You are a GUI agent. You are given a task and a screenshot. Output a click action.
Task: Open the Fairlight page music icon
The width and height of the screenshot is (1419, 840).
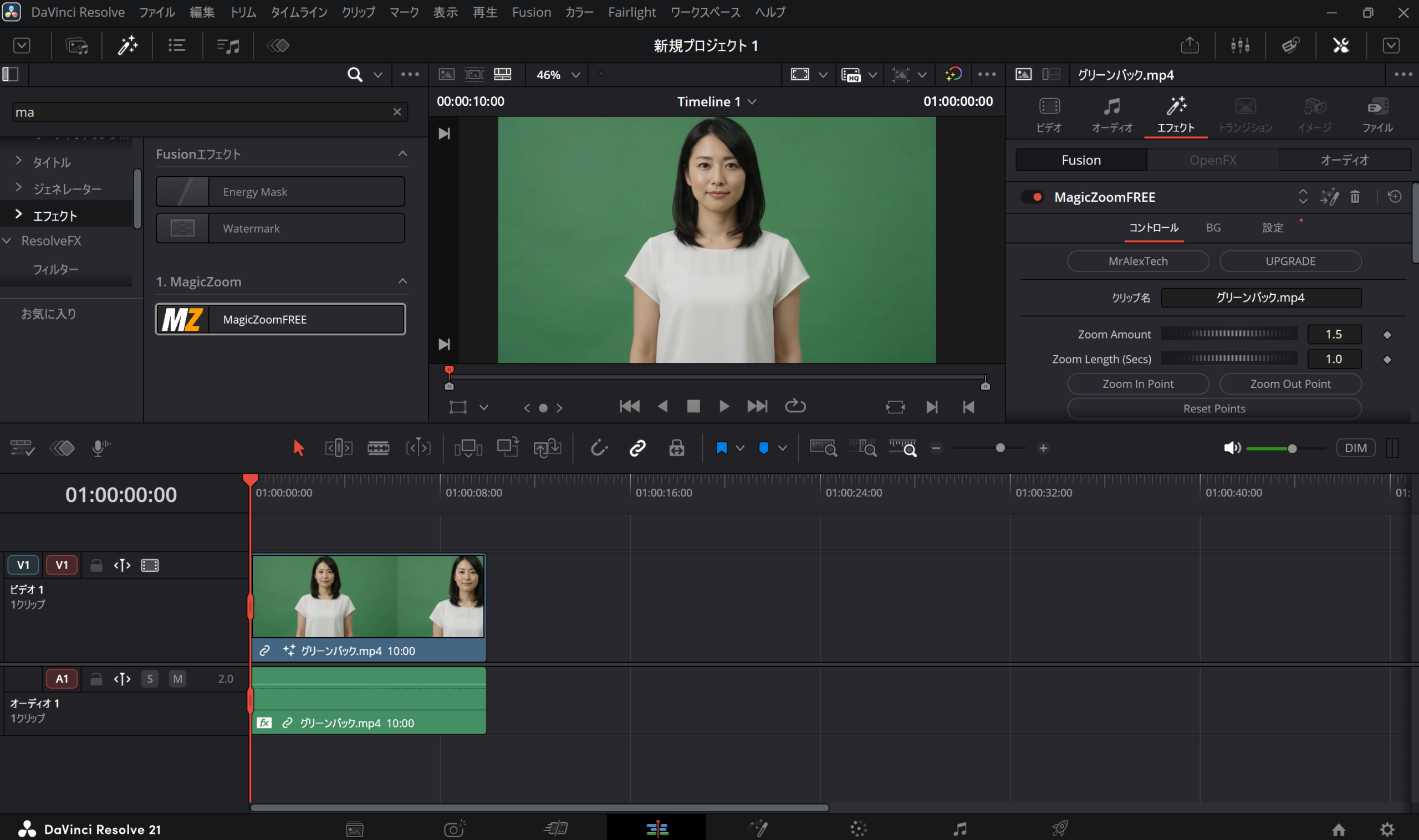tap(960, 829)
